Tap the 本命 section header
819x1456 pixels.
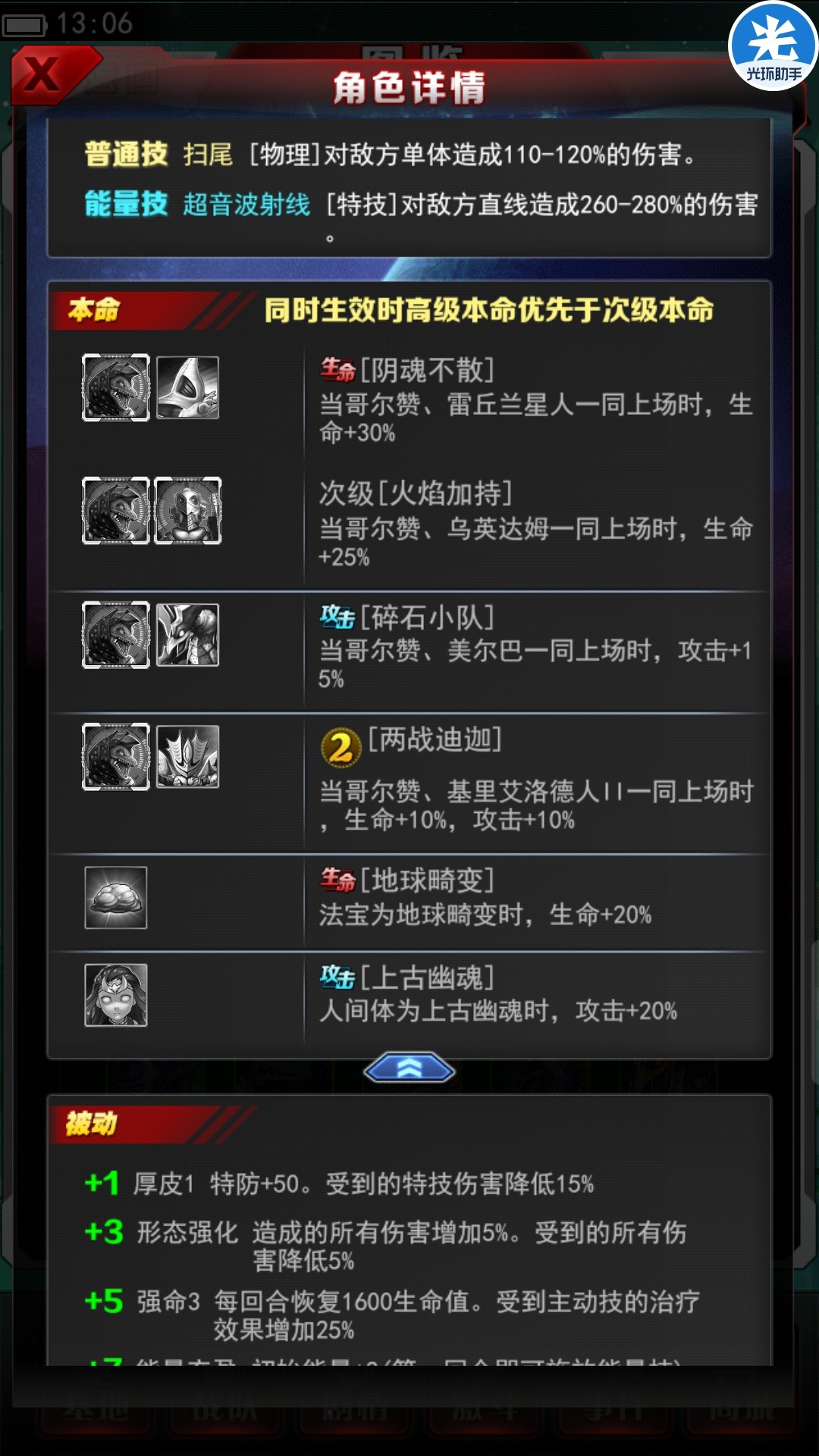tap(94, 309)
